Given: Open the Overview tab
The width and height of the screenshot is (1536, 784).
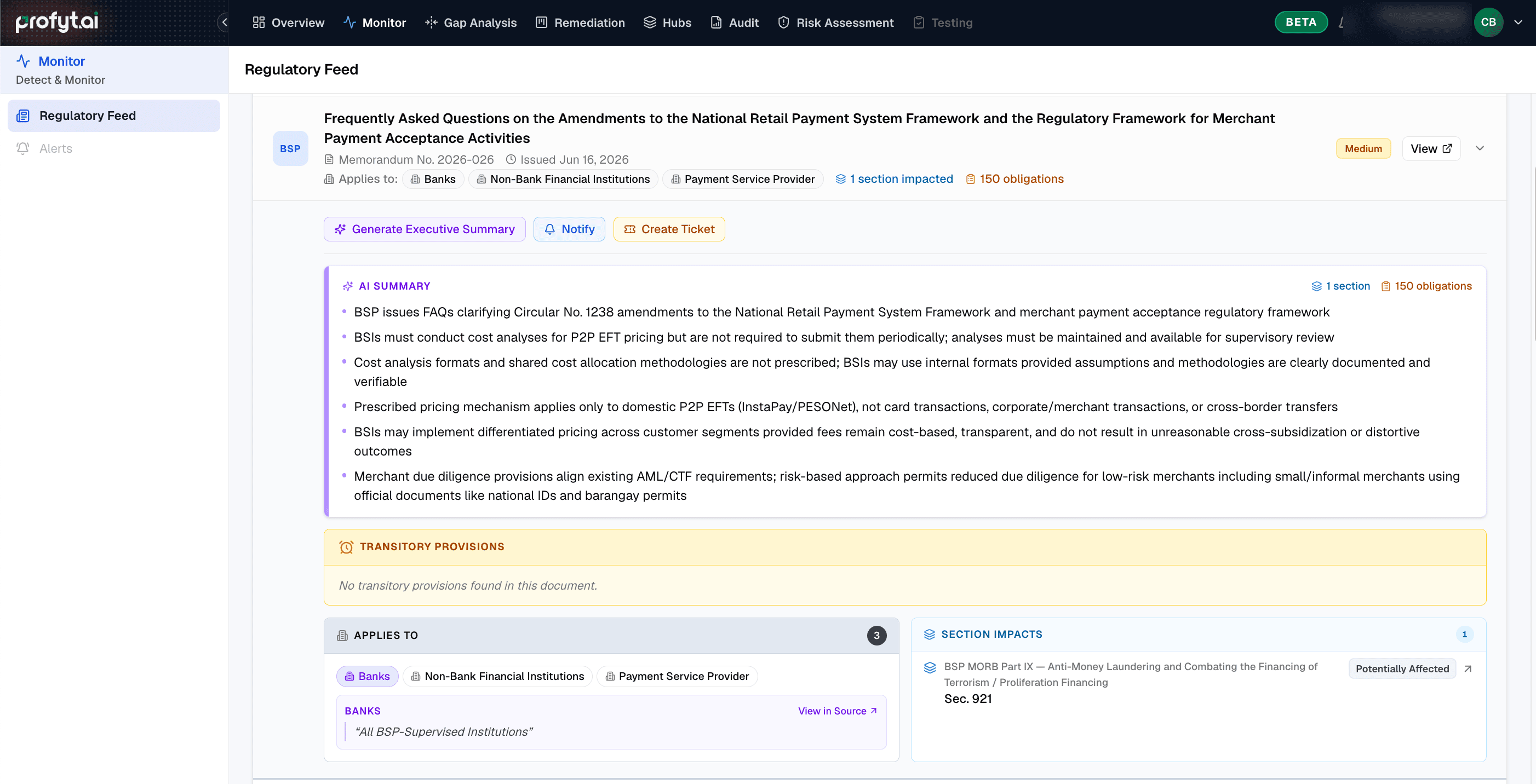Looking at the screenshot, I should coord(288,22).
